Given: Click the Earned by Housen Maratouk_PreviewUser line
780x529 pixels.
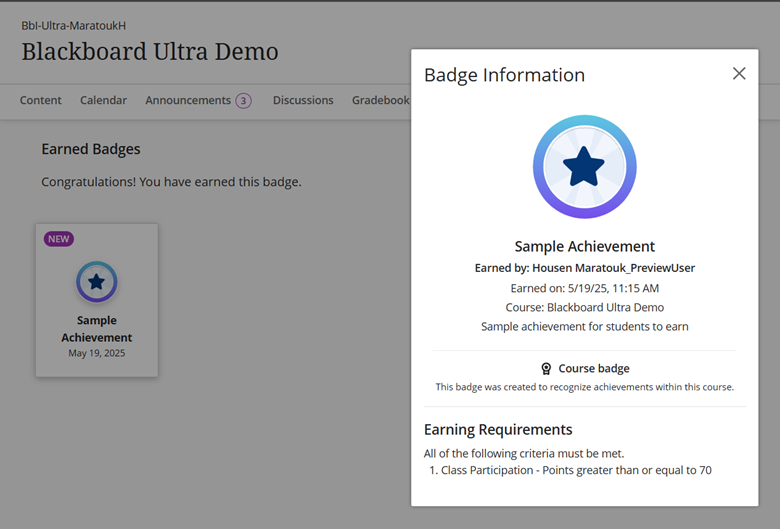Looking at the screenshot, I should pos(584,268).
